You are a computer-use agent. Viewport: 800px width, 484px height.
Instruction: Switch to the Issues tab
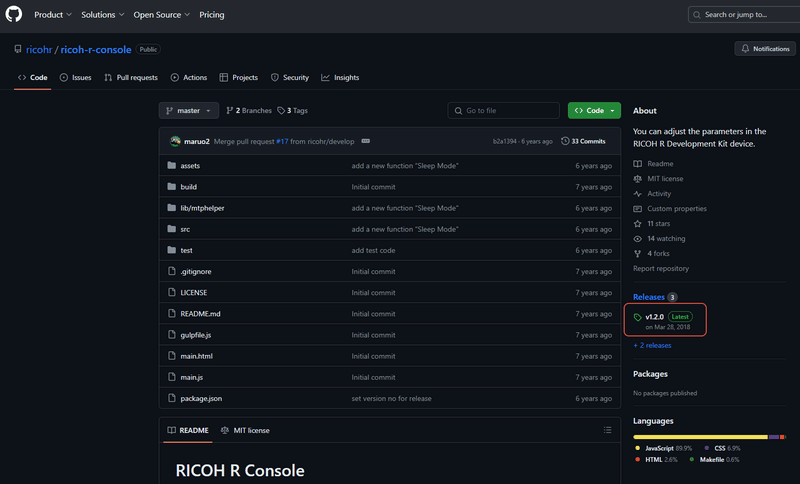[76, 78]
